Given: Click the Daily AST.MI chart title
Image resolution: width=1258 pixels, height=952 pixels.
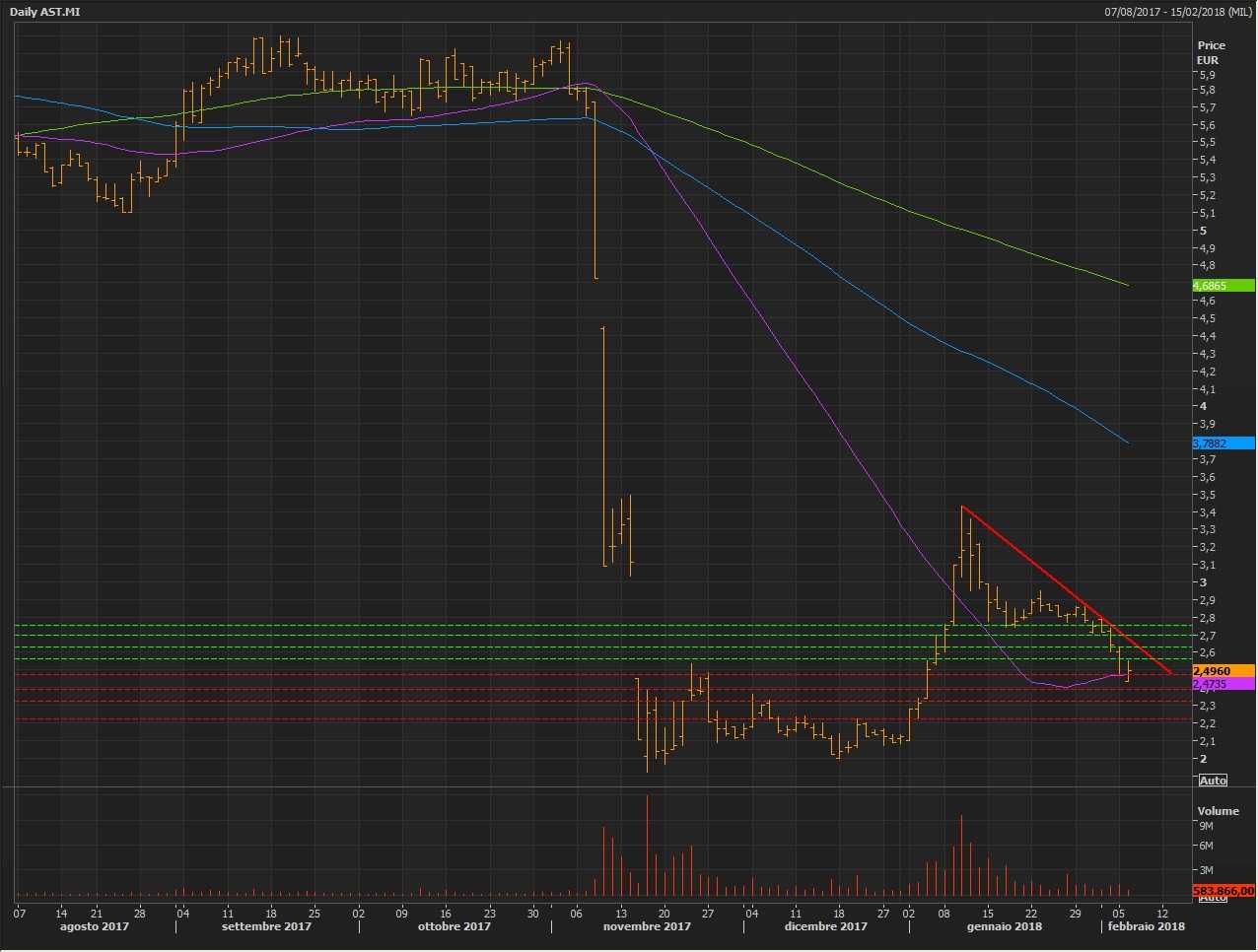Looking at the screenshot, I should (44, 12).
